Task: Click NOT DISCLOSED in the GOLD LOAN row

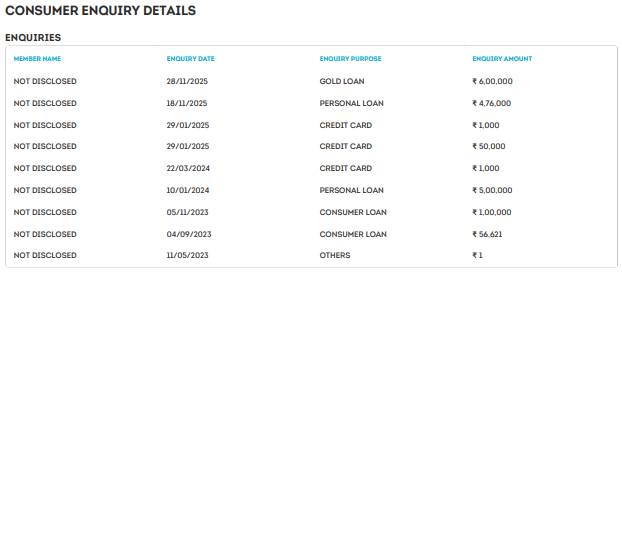Action: [45, 81]
